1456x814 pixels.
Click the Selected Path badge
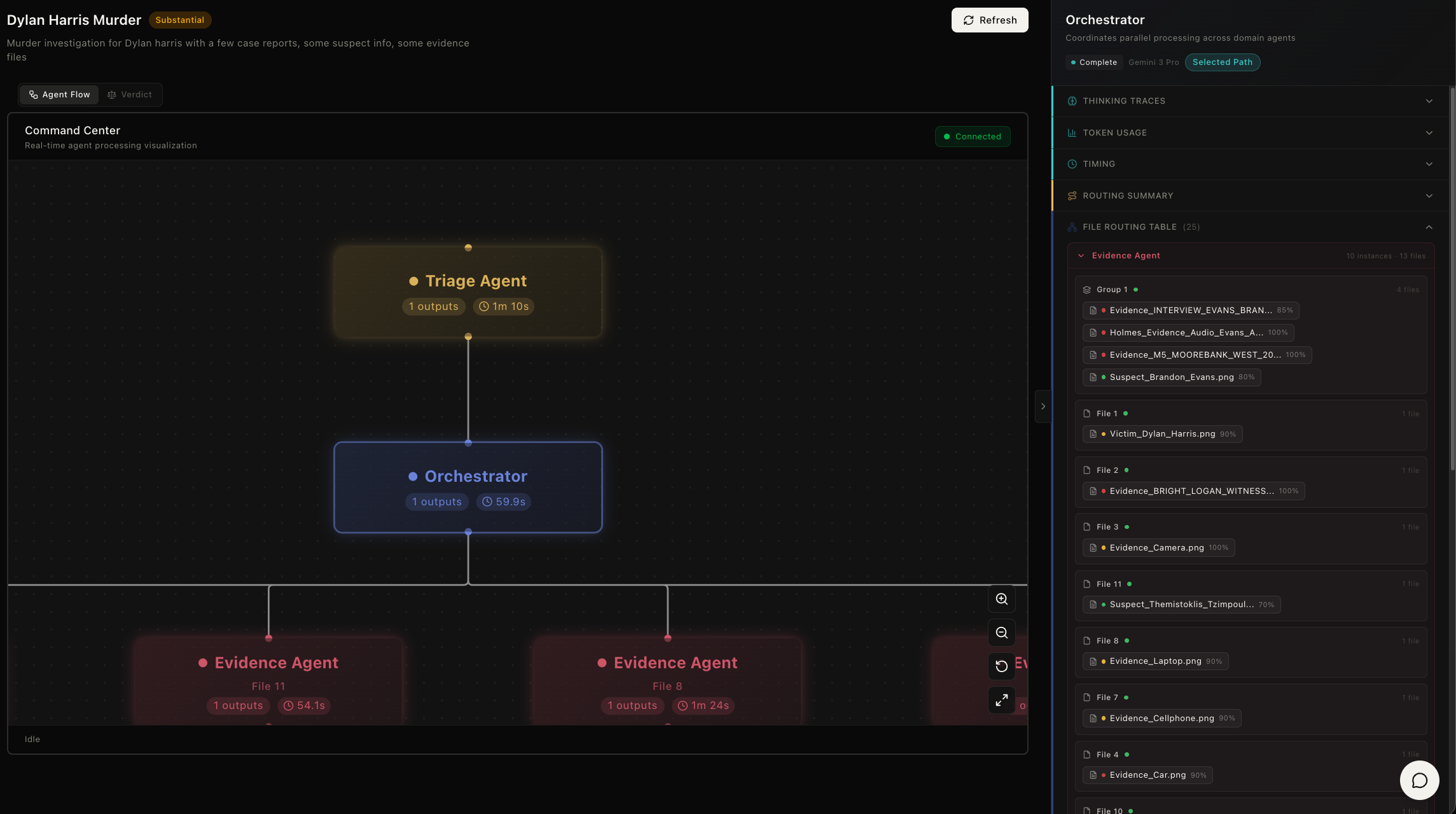1222,62
